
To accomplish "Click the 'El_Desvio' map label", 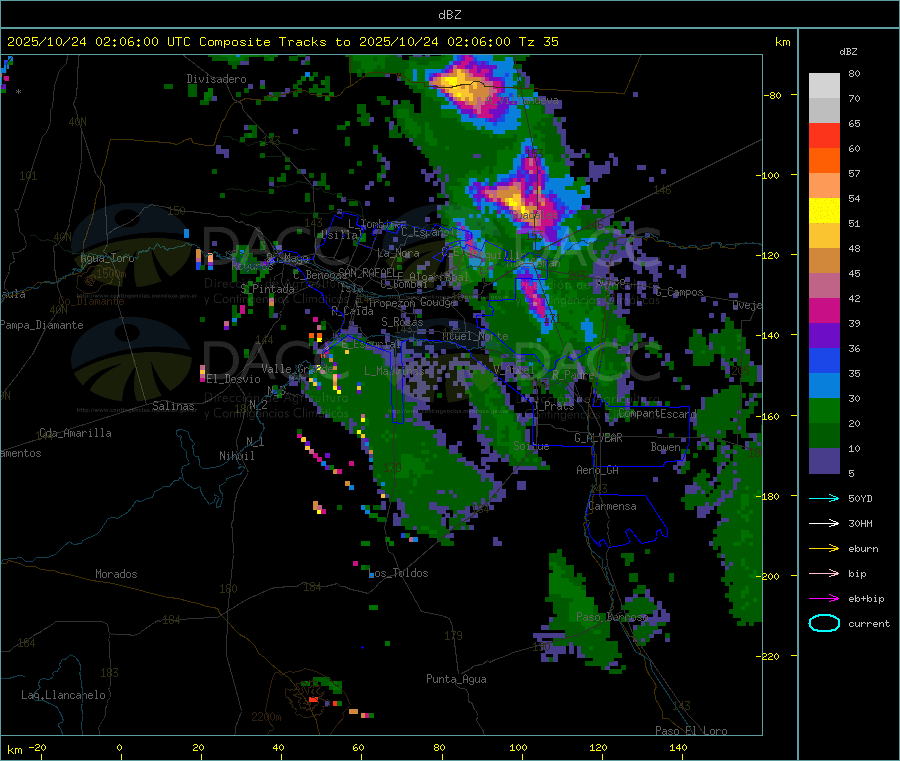I will coord(233,379).
